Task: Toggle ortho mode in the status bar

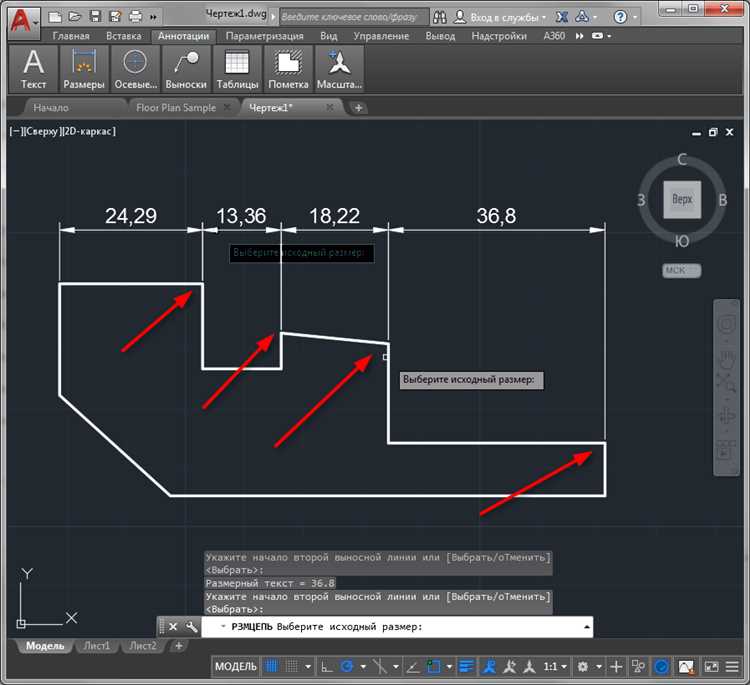Action: (327, 666)
